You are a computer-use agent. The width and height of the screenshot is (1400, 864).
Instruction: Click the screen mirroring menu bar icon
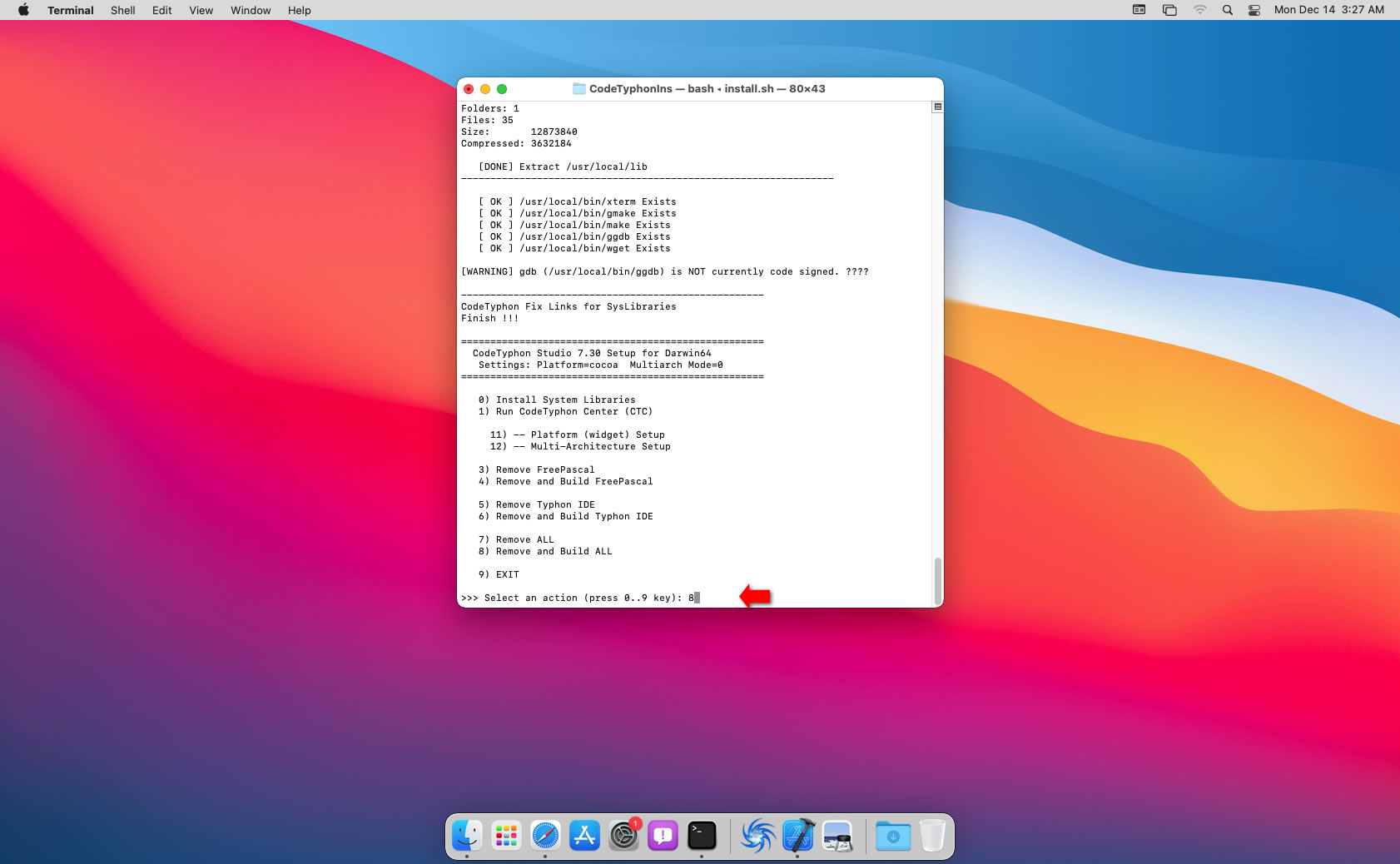pos(1169,10)
